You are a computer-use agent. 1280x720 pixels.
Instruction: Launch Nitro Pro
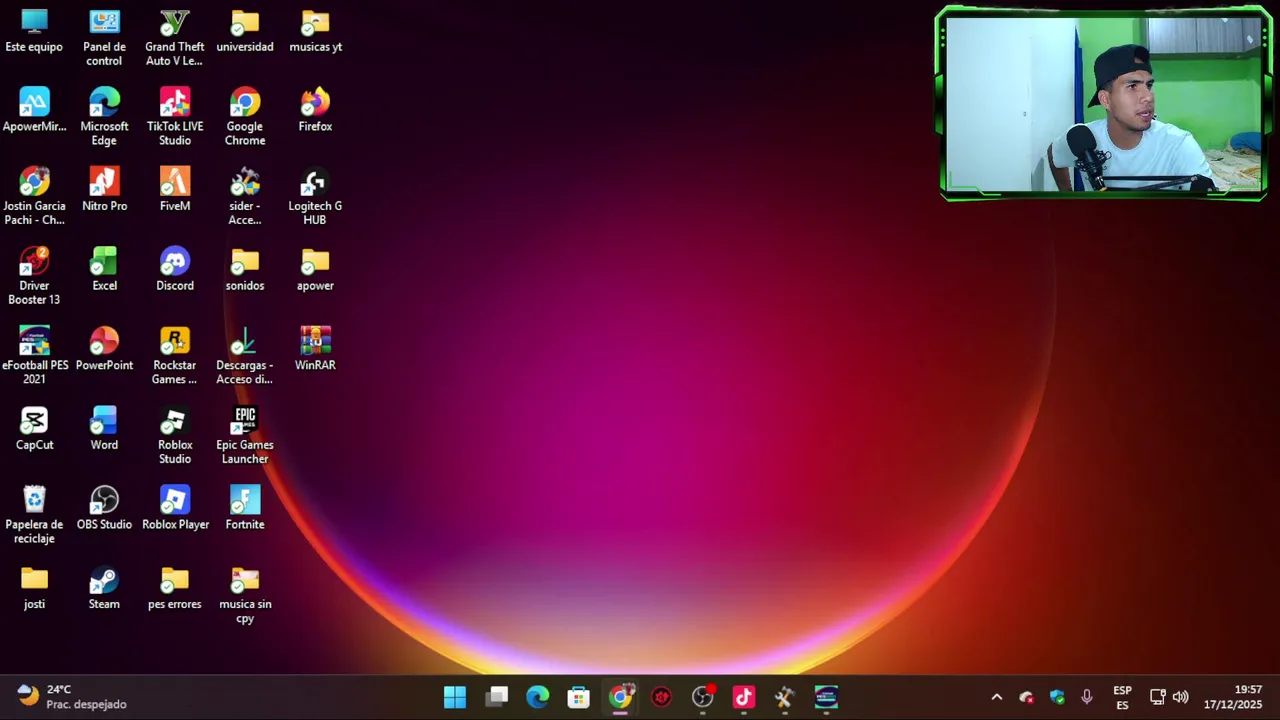104,190
